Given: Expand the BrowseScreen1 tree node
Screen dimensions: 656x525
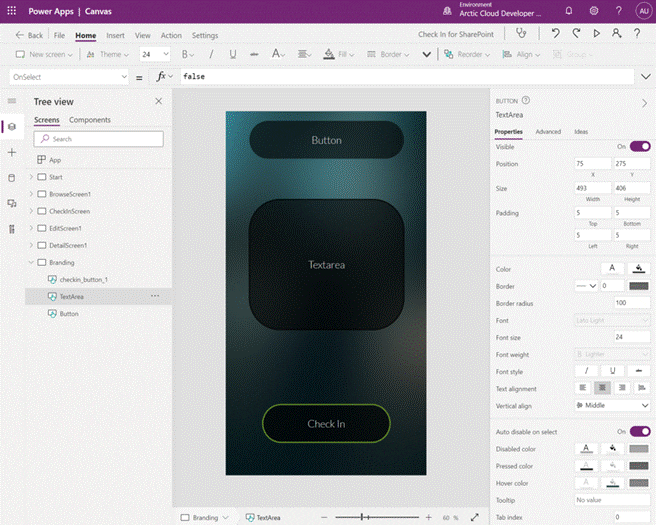Looking at the screenshot, I should [x=31, y=194].
